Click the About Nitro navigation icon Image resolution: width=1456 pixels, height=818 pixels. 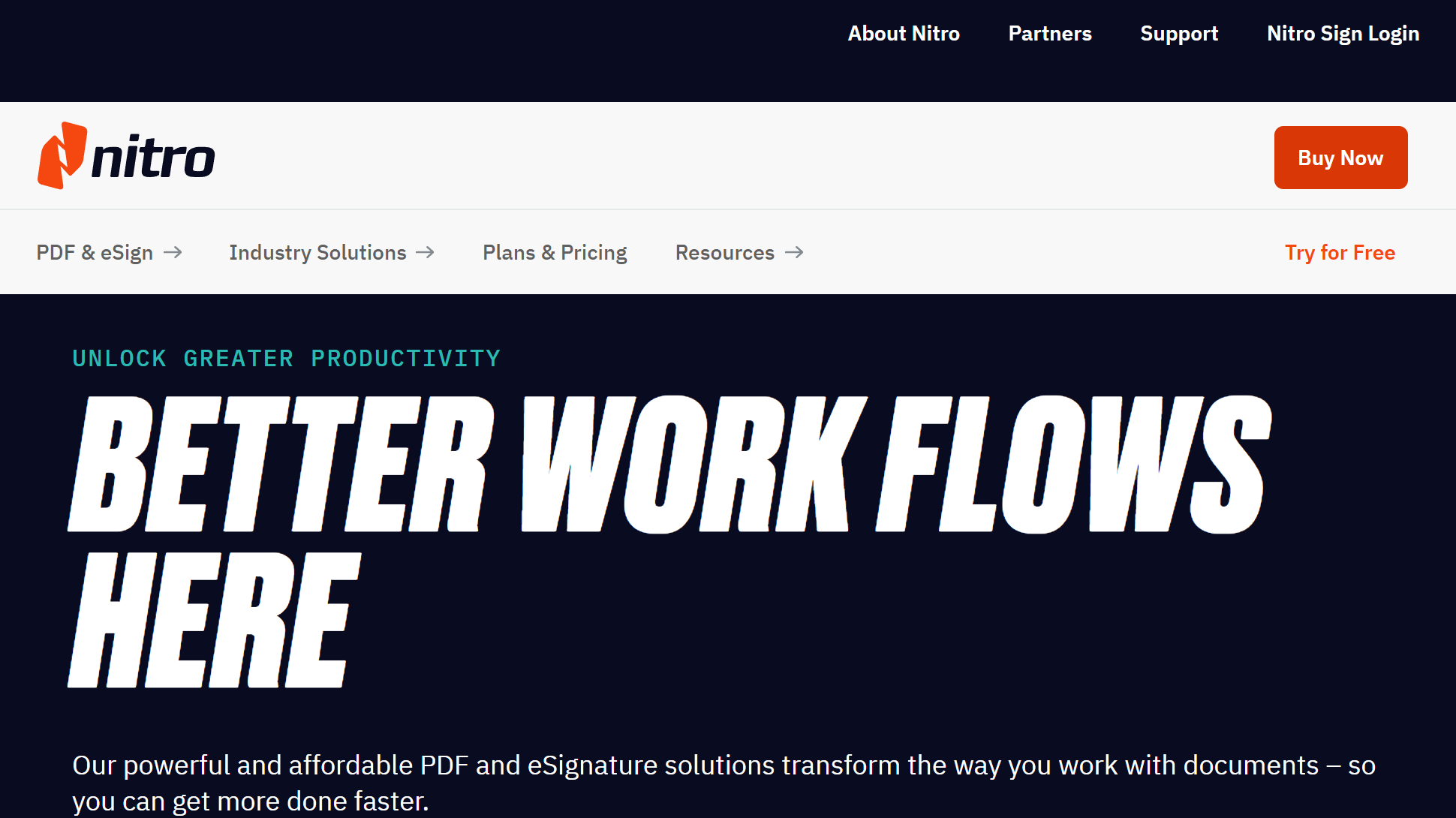903,33
